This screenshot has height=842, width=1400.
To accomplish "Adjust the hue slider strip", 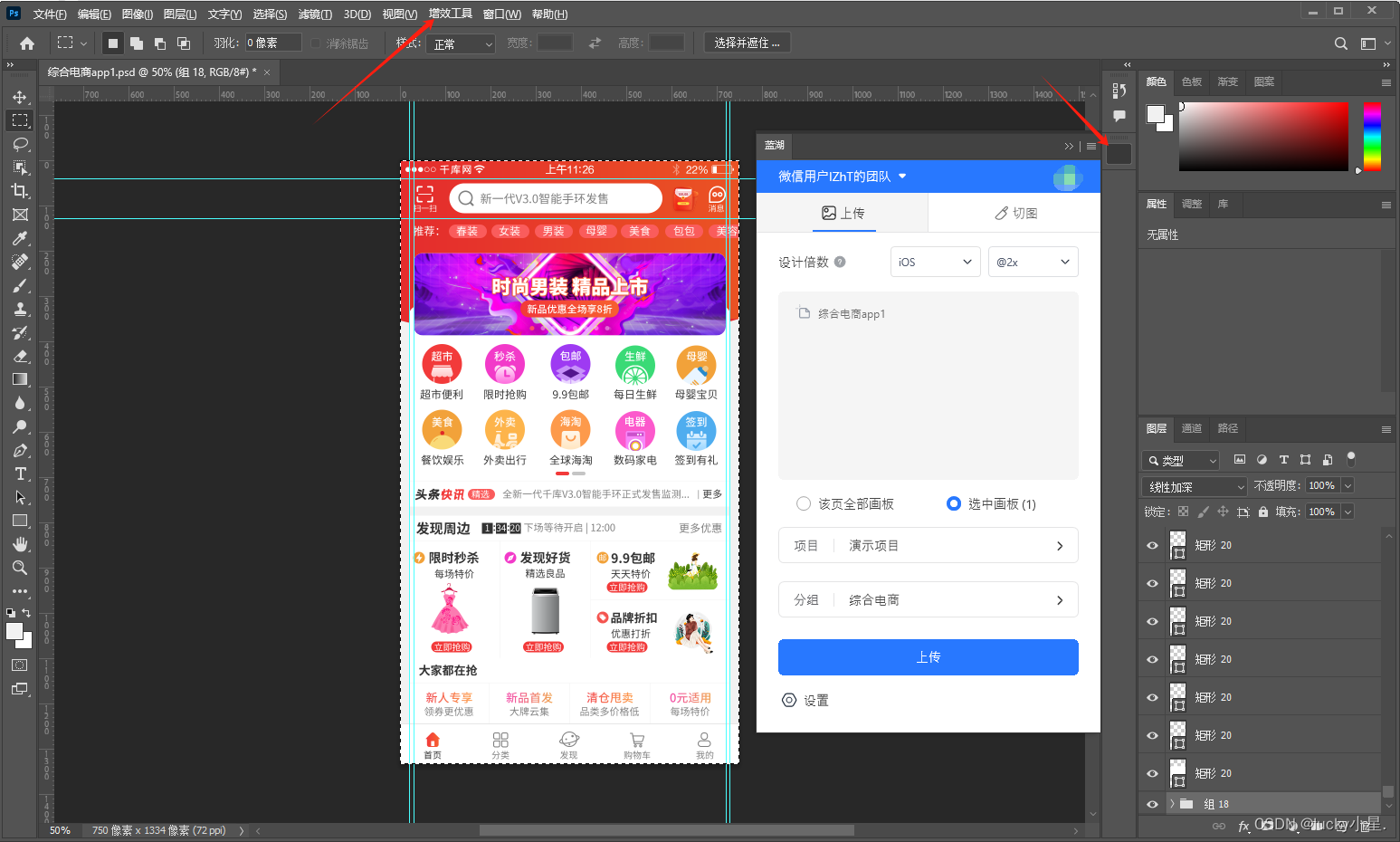I will 1372,137.
